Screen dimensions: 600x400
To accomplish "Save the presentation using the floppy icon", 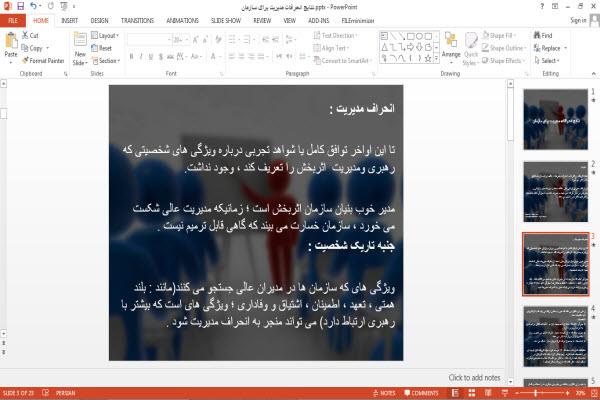I will 21,6.
